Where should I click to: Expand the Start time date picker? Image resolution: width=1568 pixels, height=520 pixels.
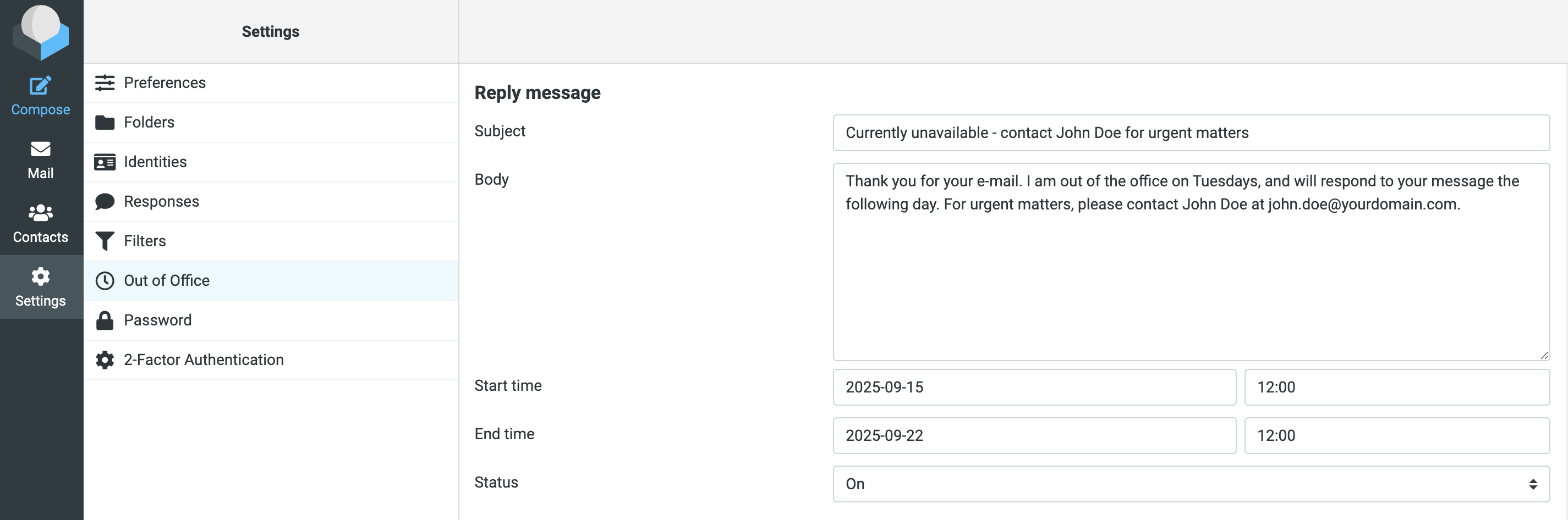tap(1034, 388)
